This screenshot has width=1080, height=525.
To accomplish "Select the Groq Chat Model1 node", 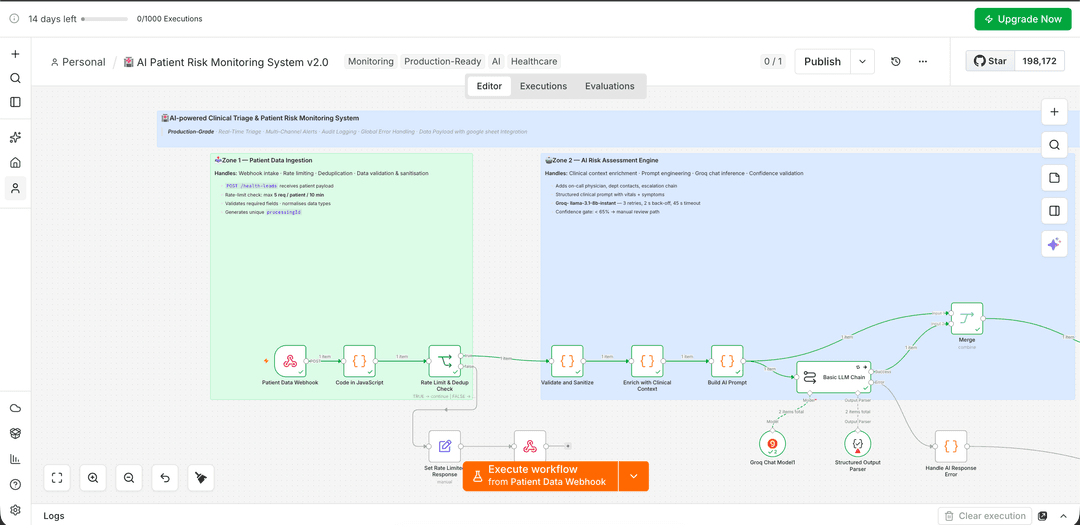I will [x=772, y=443].
